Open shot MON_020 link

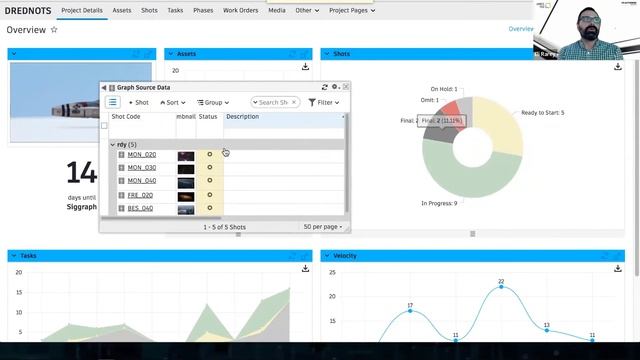coord(142,155)
